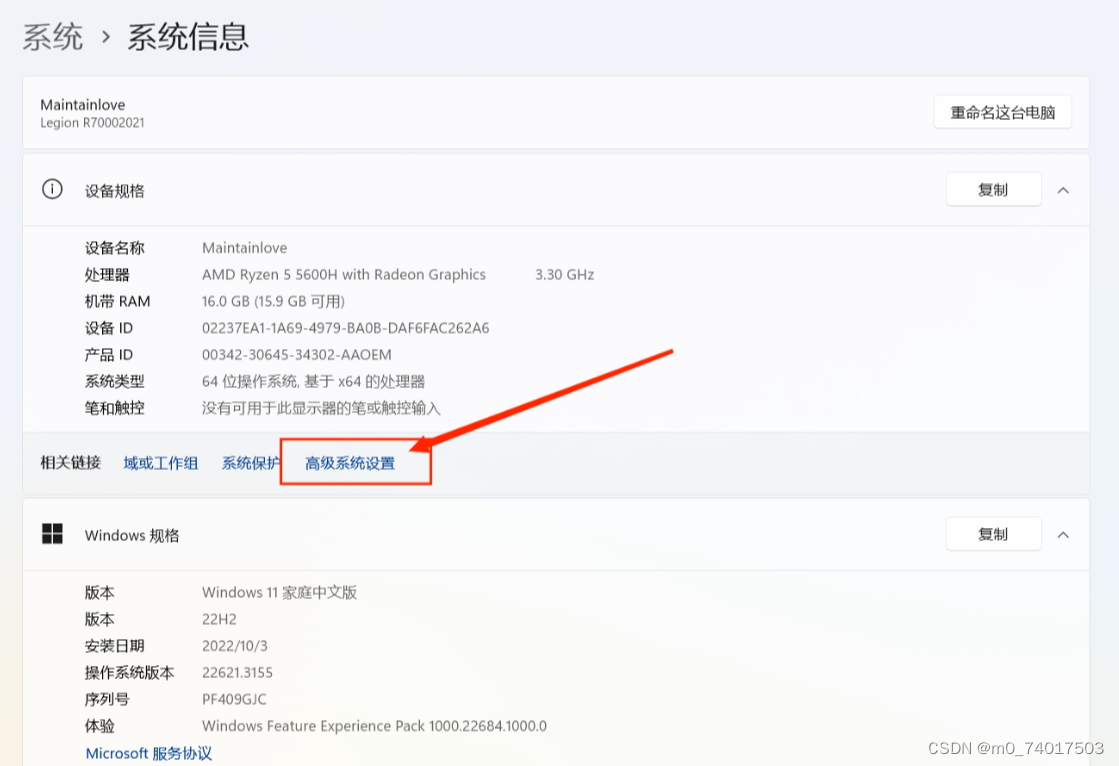Click the 设备规格 section header
The width and height of the screenshot is (1119, 766).
(x=556, y=190)
